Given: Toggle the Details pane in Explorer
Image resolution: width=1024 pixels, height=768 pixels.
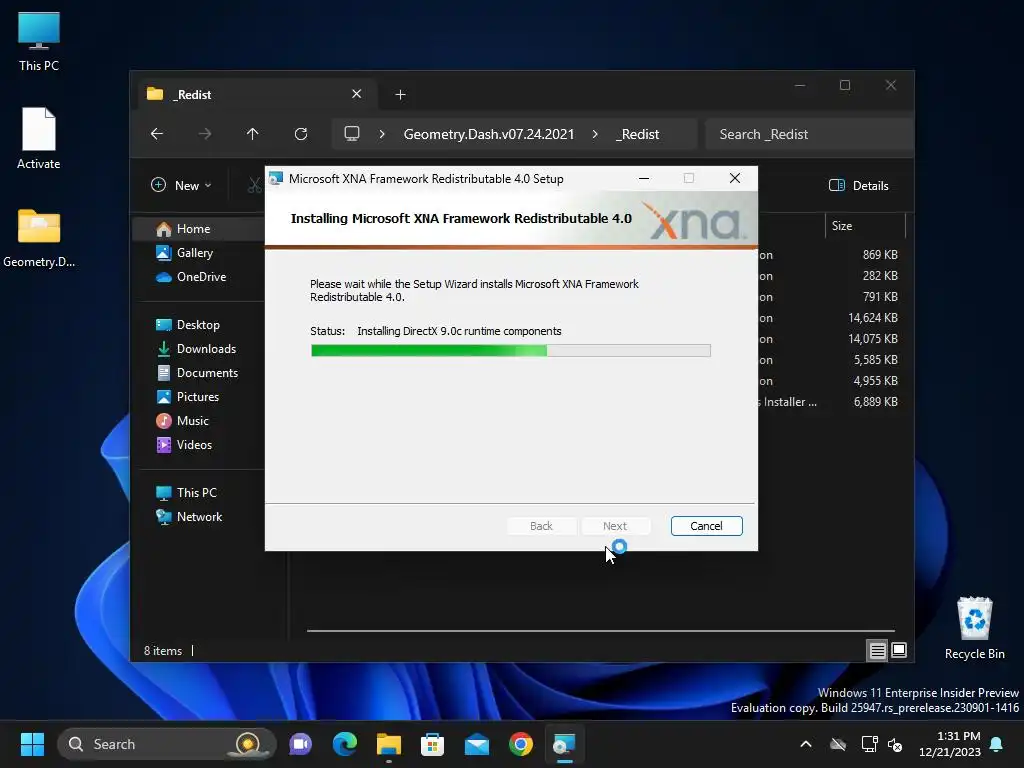Looking at the screenshot, I should [x=858, y=185].
